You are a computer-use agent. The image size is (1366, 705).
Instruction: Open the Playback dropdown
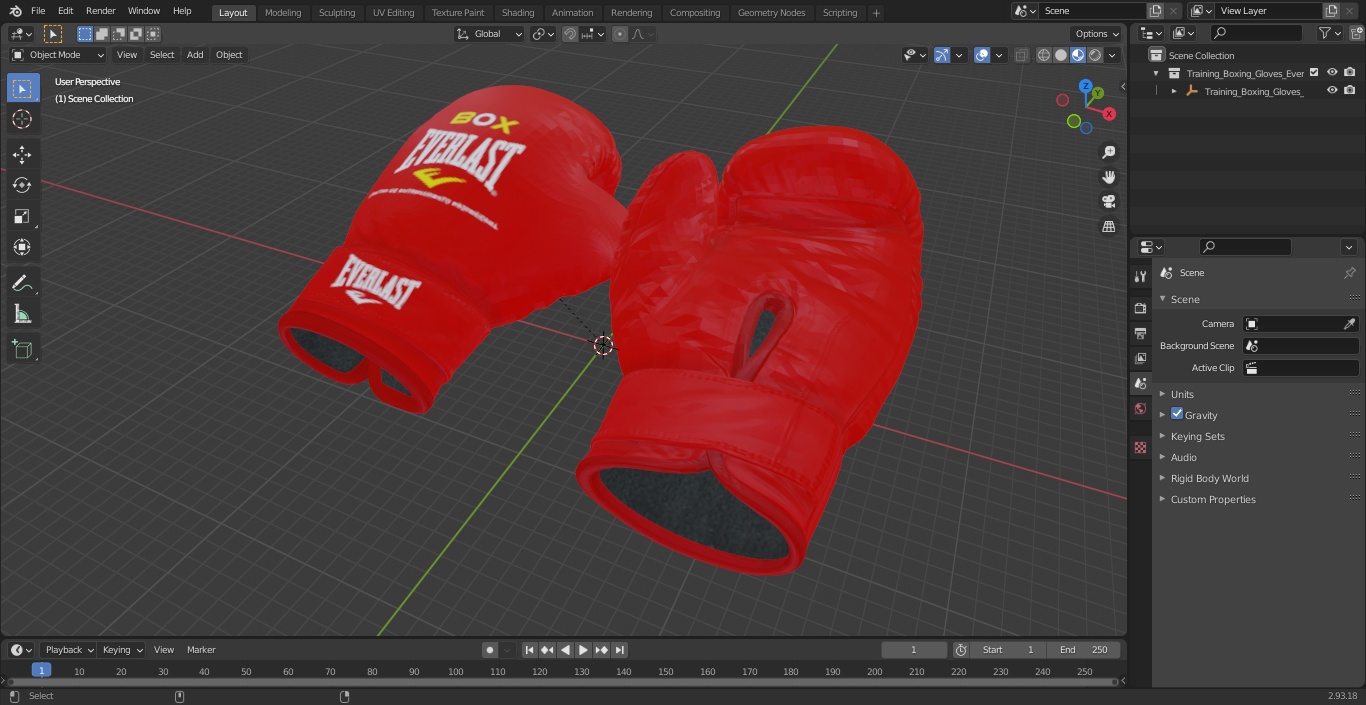[69, 650]
